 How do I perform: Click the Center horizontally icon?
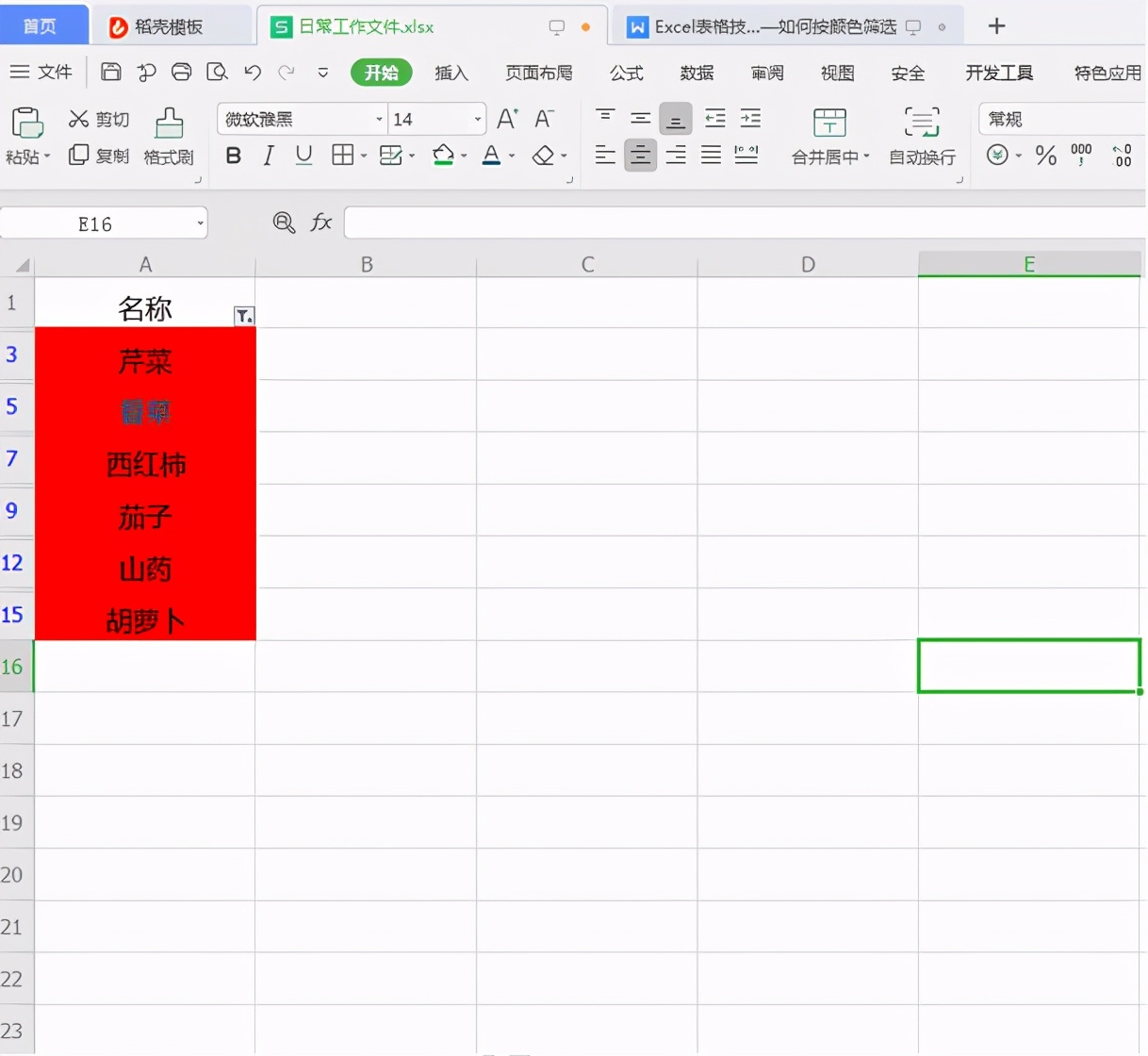pos(641,155)
